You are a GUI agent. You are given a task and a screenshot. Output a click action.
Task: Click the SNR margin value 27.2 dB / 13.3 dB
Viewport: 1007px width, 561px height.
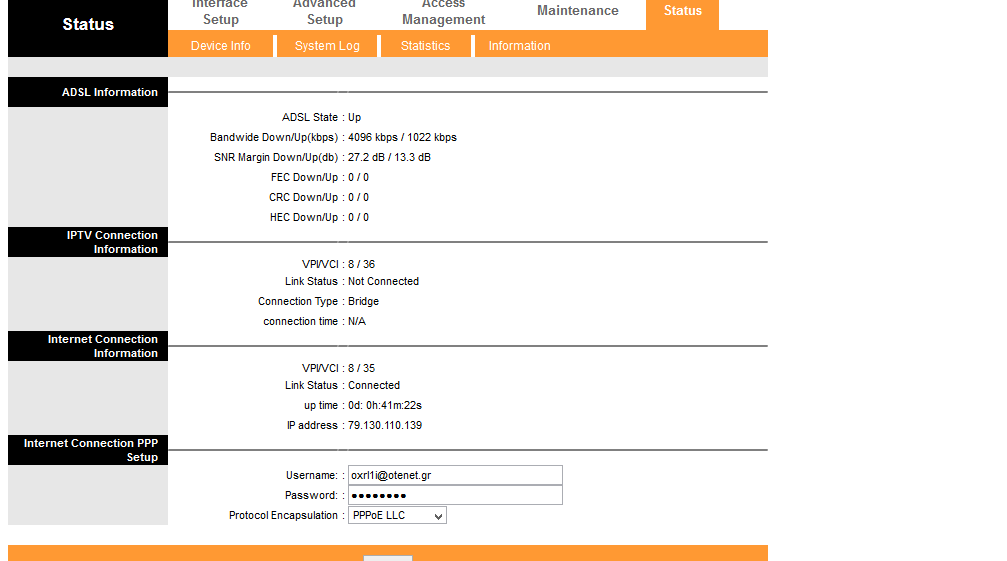click(389, 157)
